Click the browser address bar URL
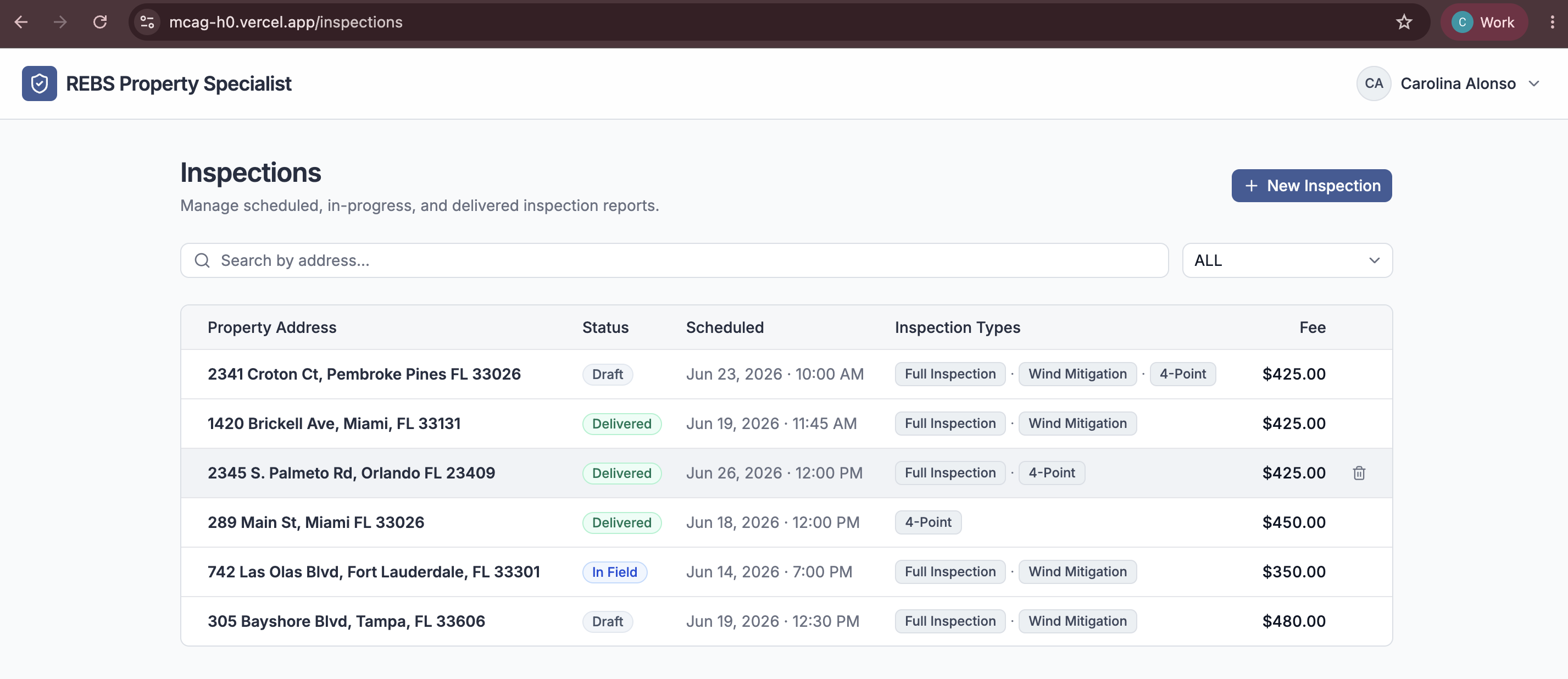Image resolution: width=1568 pixels, height=679 pixels. click(x=286, y=23)
